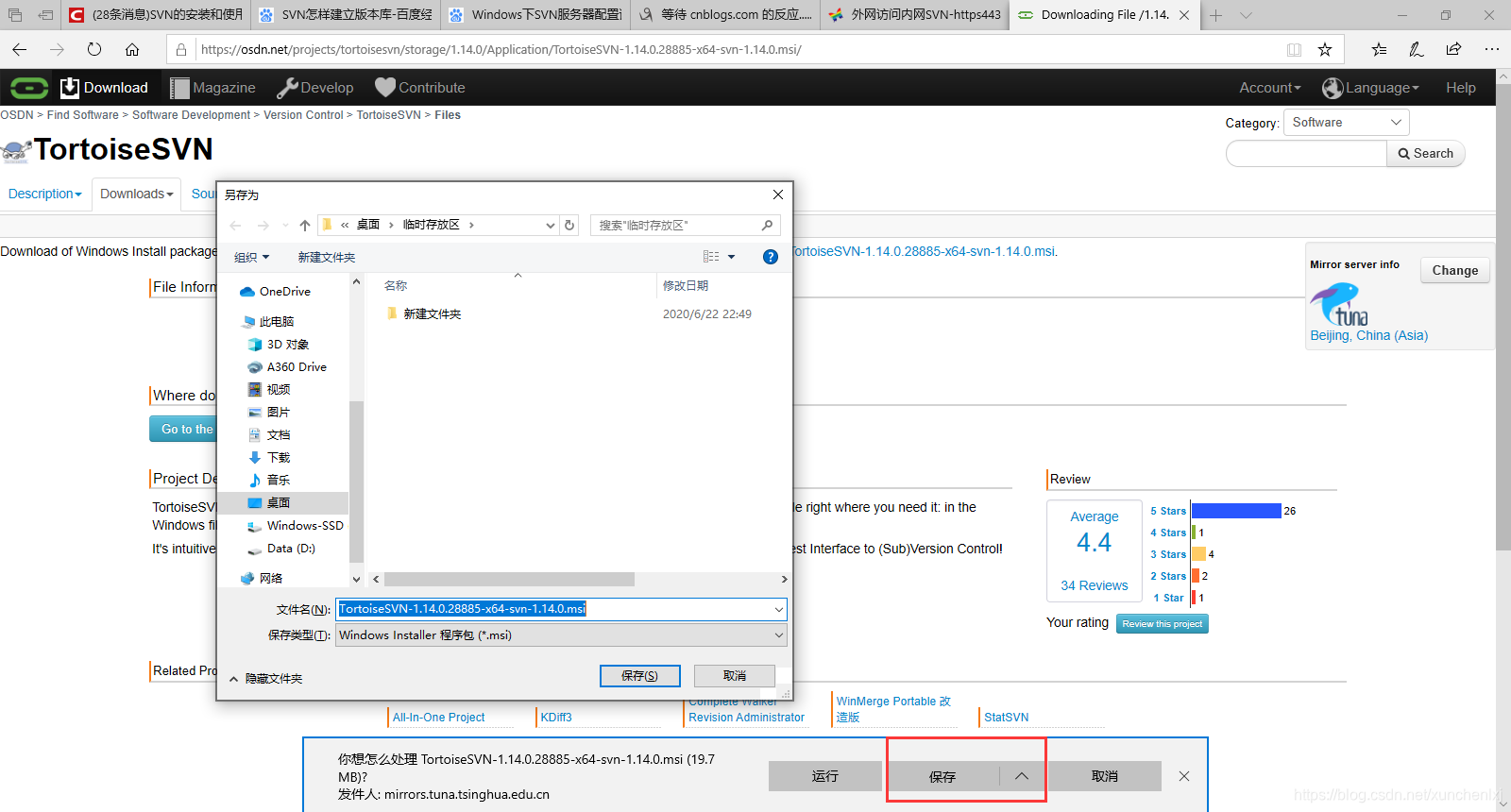The height and width of the screenshot is (812, 1511).
Task: Click the 保存(S) button in dialog
Action: click(639, 676)
